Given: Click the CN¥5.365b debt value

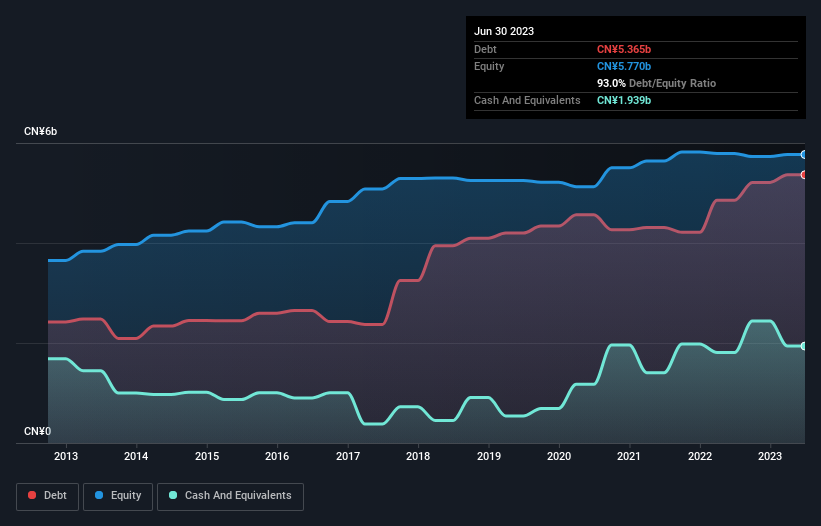Looking at the screenshot, I should [x=624, y=49].
